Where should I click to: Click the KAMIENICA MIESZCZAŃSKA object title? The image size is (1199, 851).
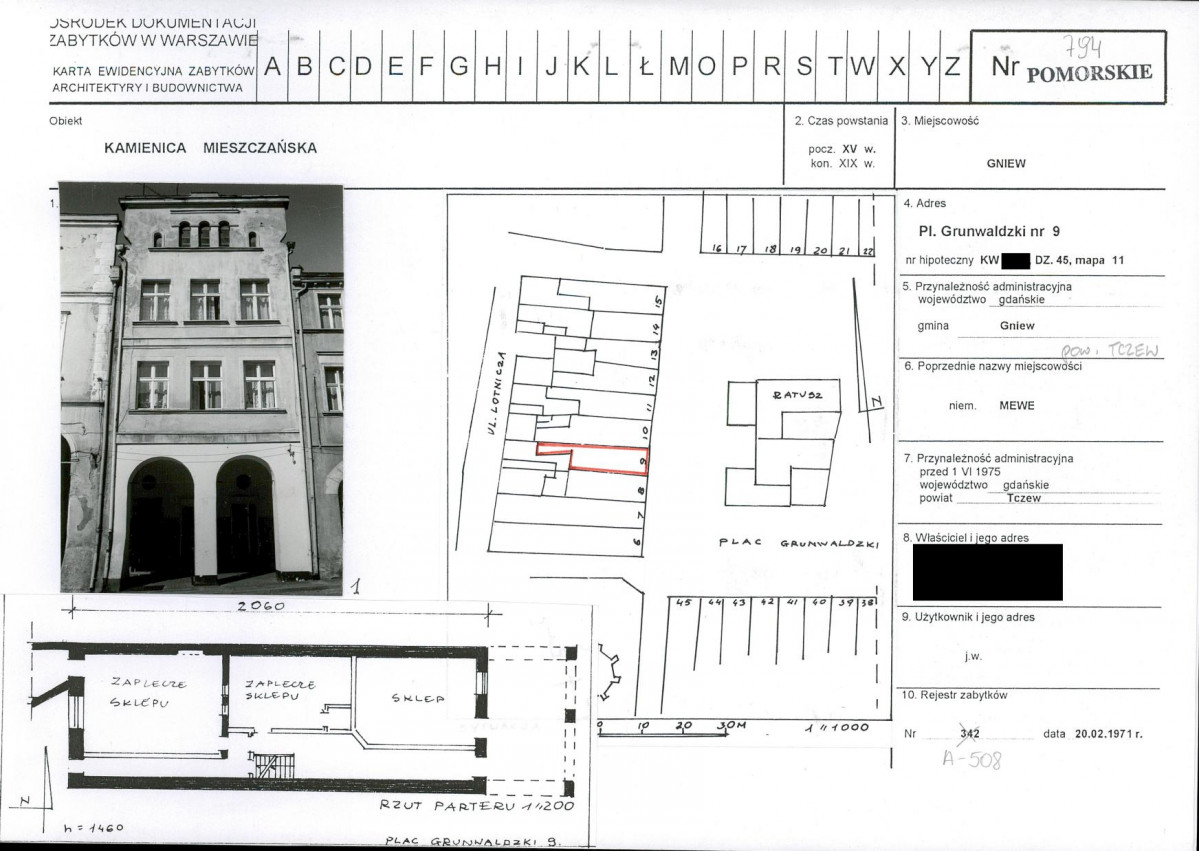210,148
